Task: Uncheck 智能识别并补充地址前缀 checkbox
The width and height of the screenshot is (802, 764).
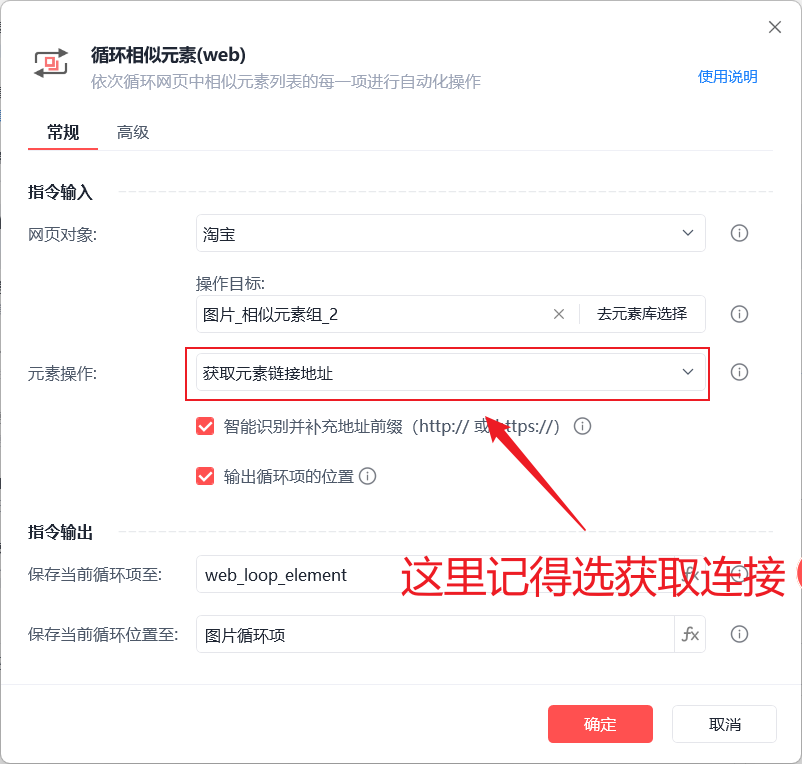Action: [x=205, y=426]
